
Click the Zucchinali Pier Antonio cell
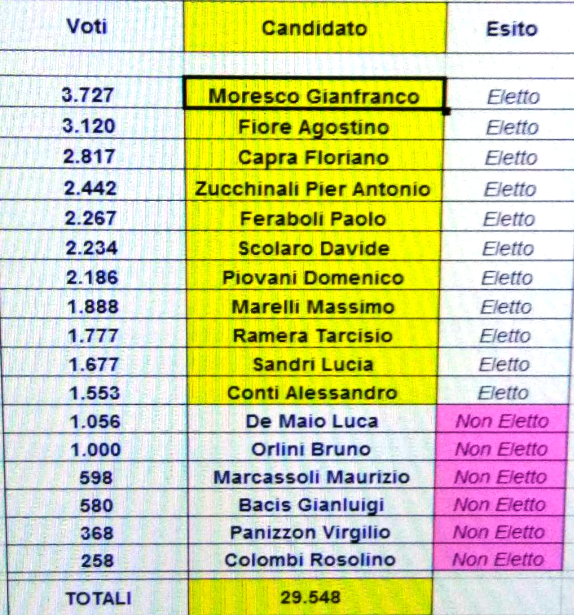(x=313, y=187)
